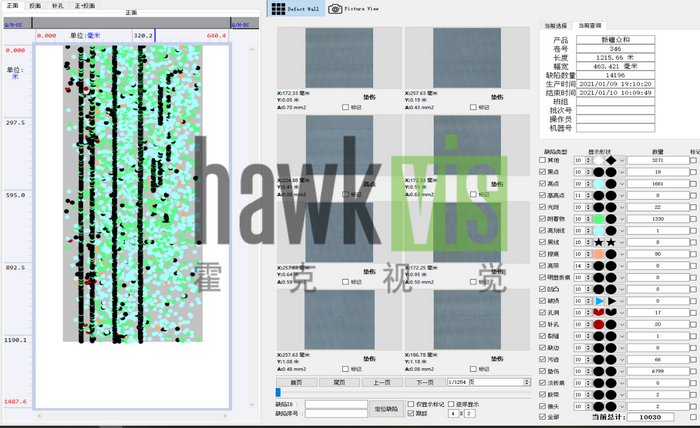
Task: Click 定位缺陷 locate defect button
Action: pyautogui.click(x=386, y=409)
